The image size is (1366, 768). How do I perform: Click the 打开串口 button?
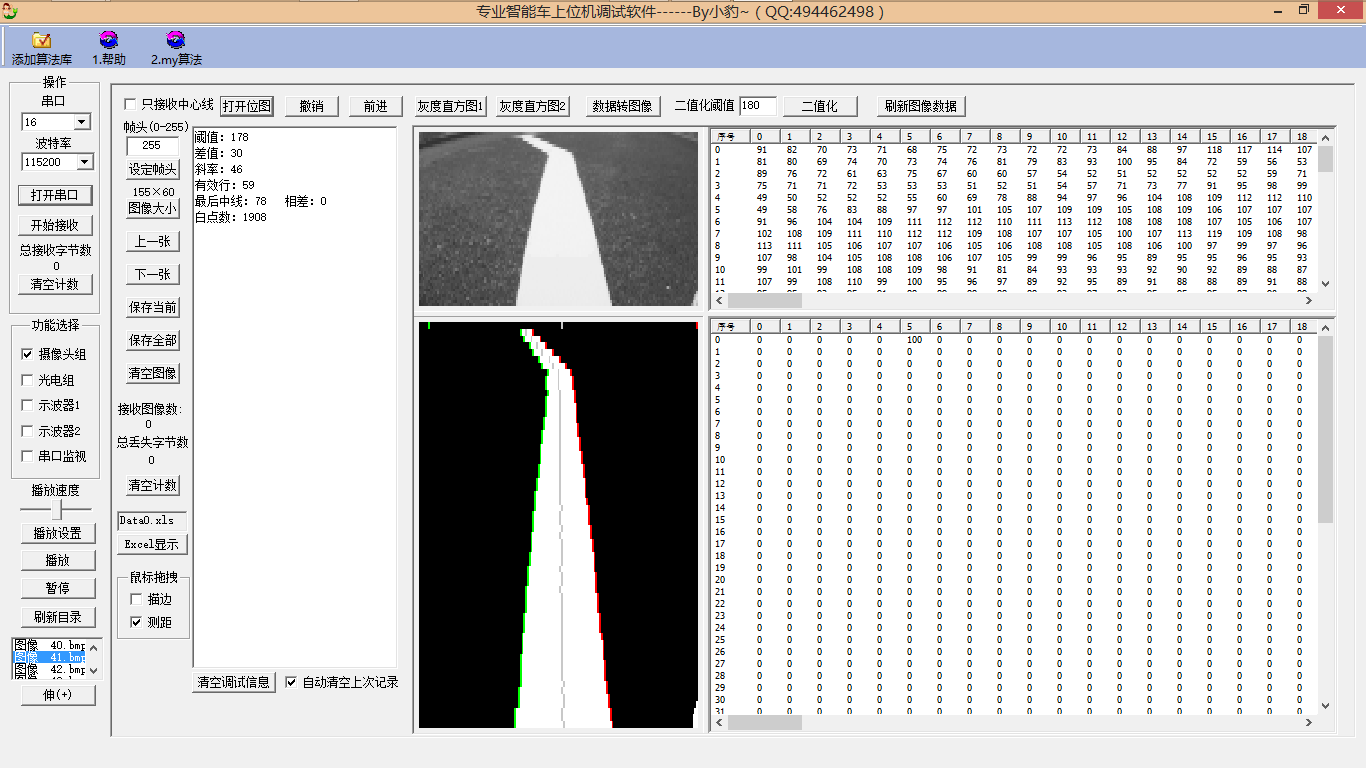coord(55,195)
